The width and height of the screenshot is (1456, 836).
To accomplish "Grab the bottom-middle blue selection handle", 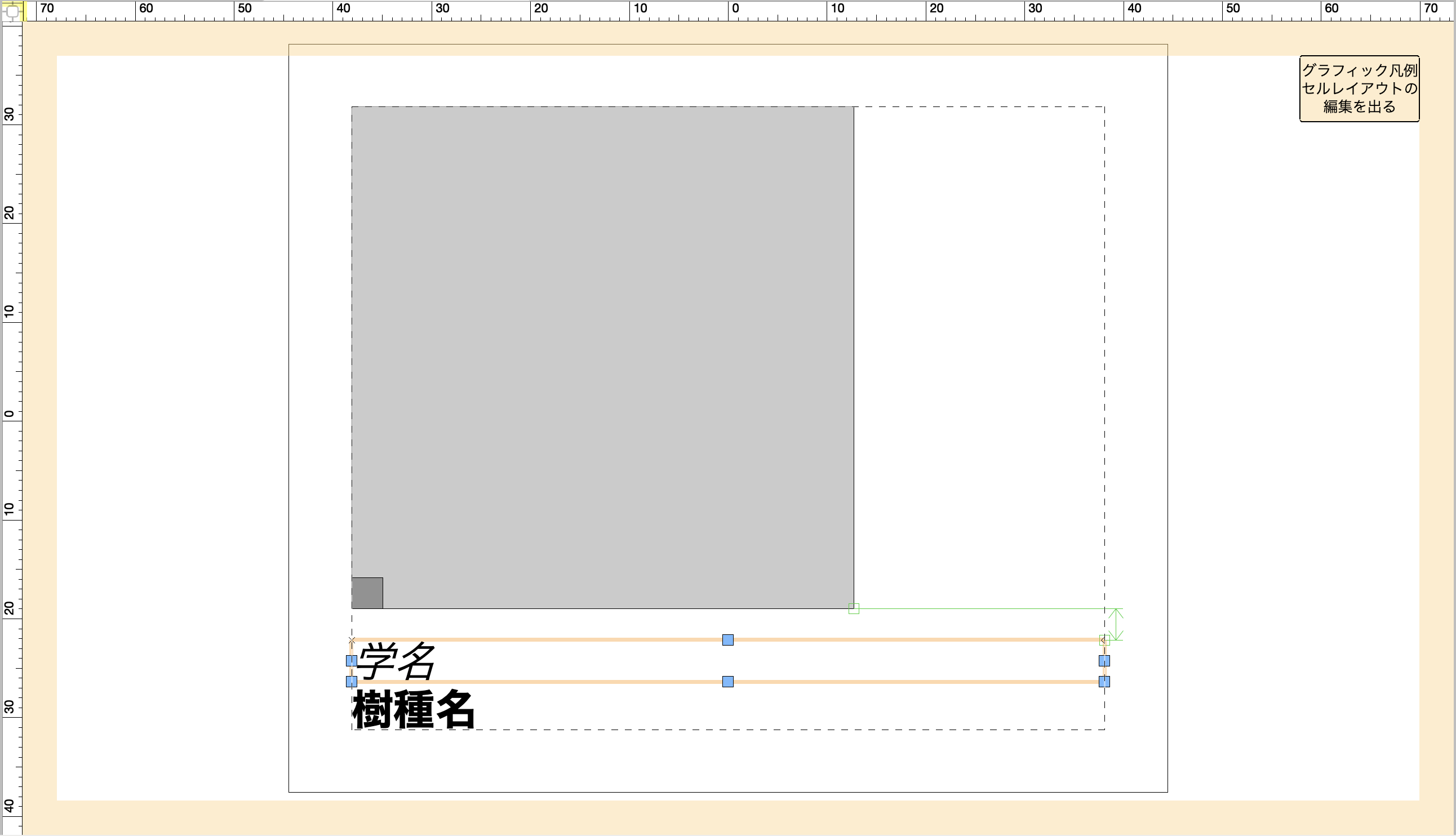I will pos(727,682).
